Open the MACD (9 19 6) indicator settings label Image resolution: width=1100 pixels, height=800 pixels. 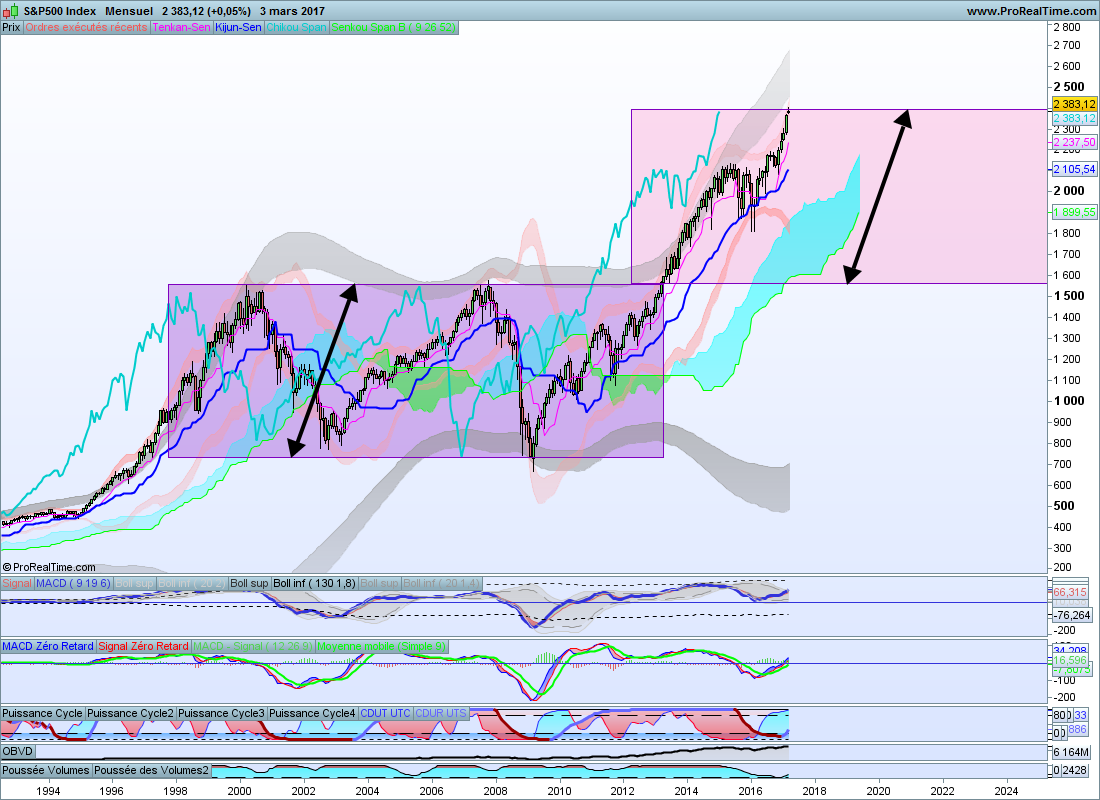(x=73, y=583)
